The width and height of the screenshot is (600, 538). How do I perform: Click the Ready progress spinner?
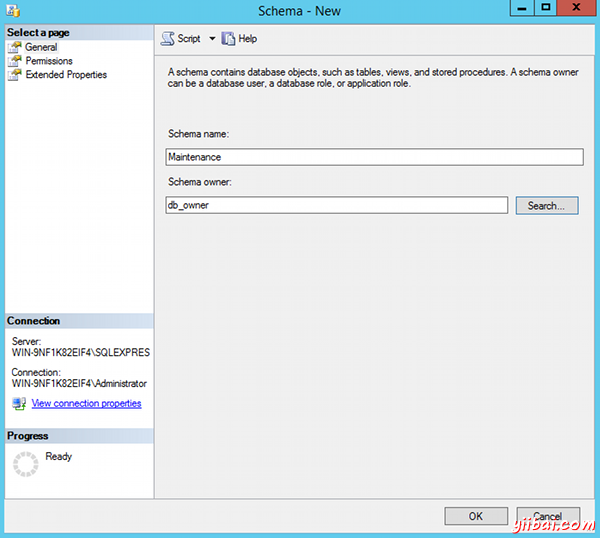[26, 464]
